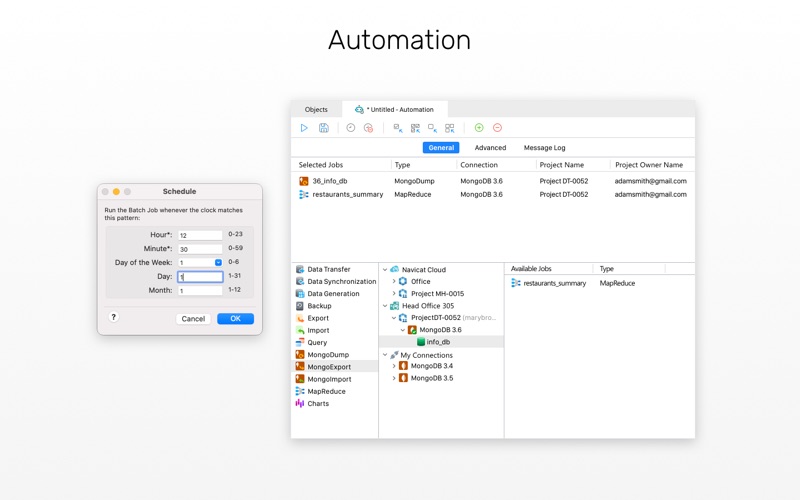Click the Minute input field
The image size is (800, 500).
pyautogui.click(x=200, y=249)
